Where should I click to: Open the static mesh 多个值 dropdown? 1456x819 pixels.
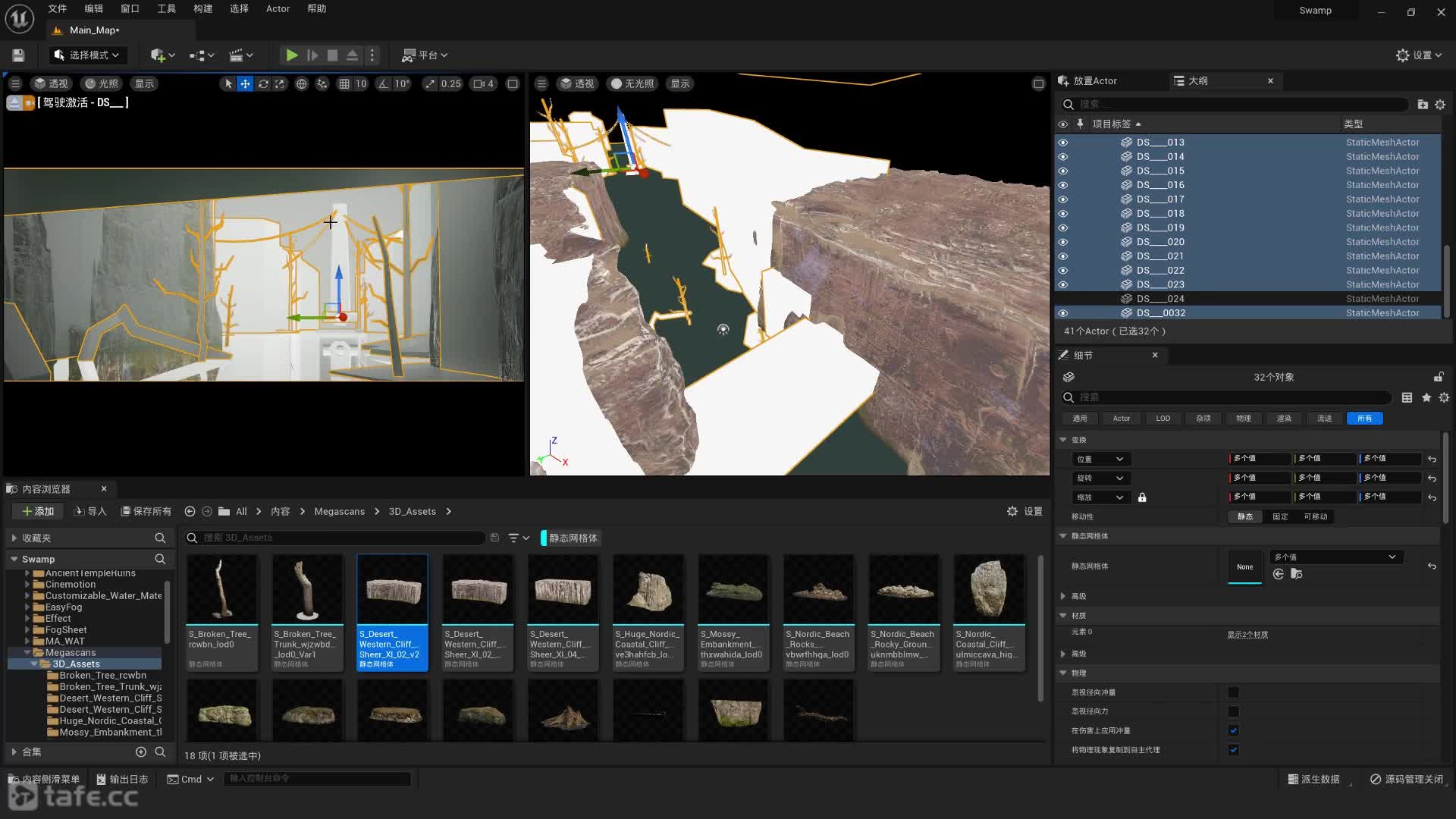pyautogui.click(x=1334, y=557)
